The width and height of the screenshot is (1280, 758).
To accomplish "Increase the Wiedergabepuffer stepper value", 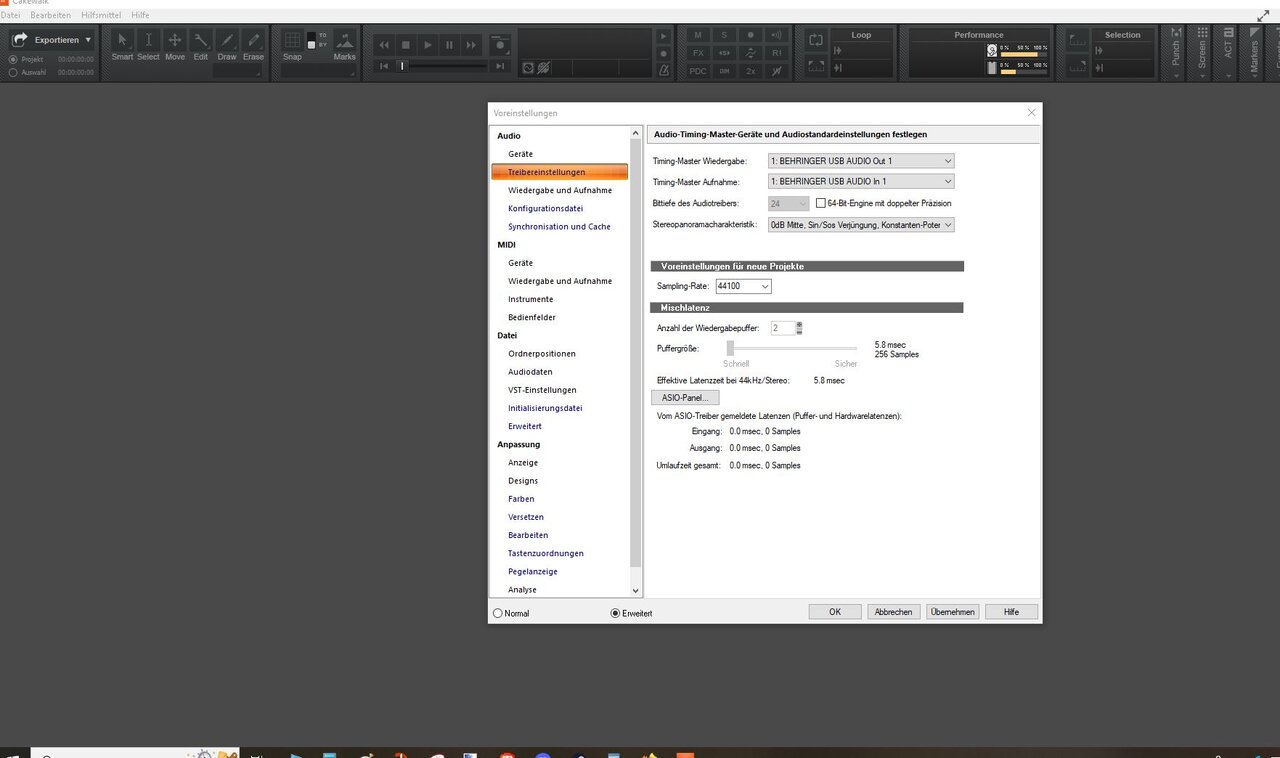I will 799,325.
